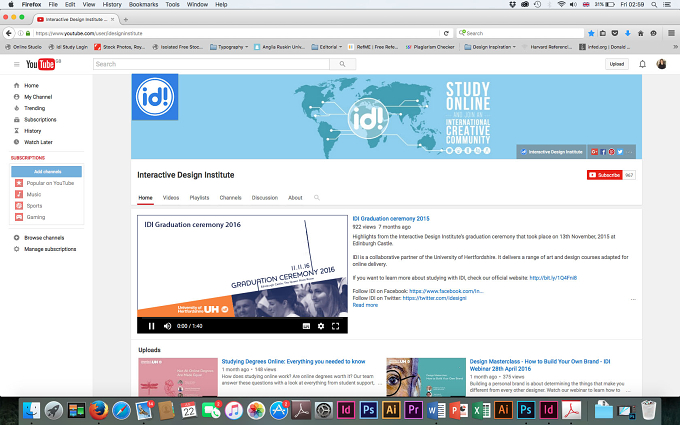The image size is (680, 425).
Task: Mute the video player volume
Action: coord(167,326)
